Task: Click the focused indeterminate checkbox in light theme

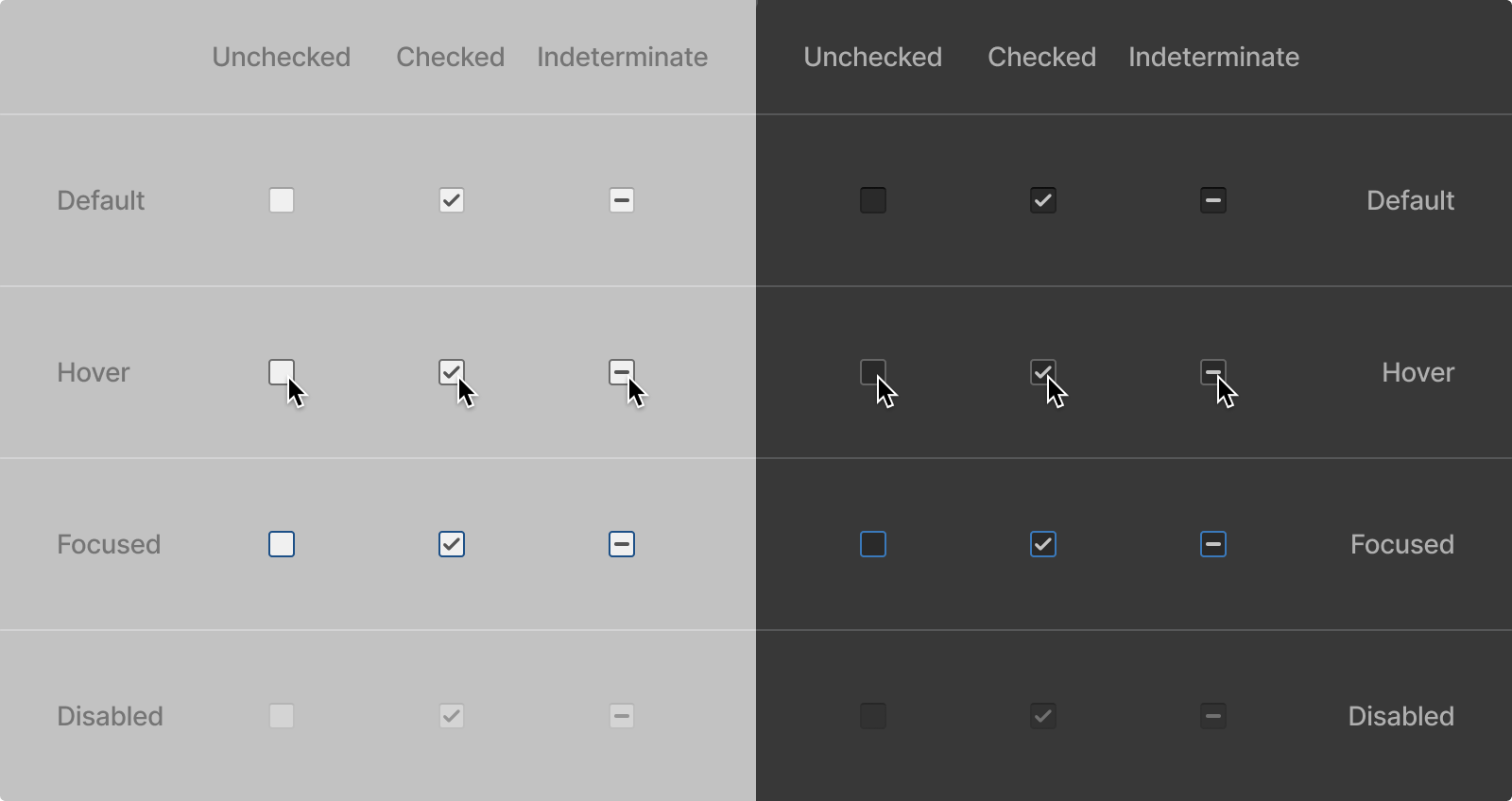Action: pos(621,544)
